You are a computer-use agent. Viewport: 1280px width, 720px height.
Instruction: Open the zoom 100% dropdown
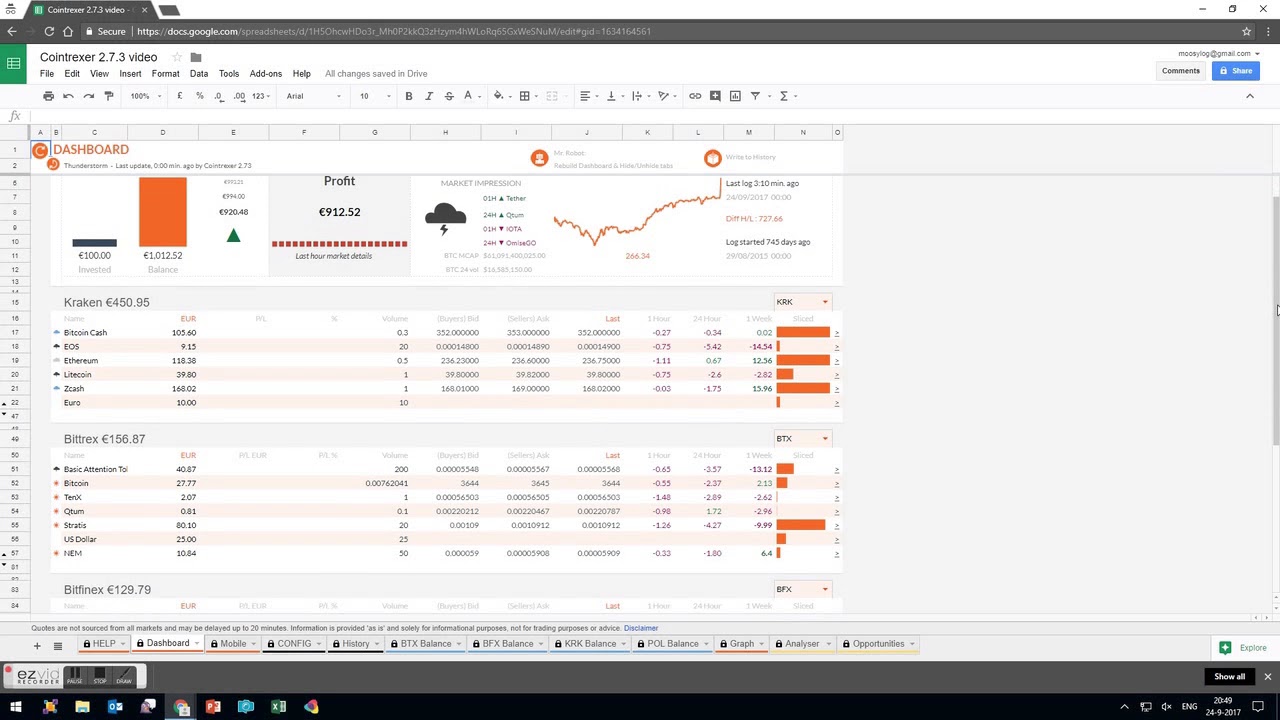tap(145, 96)
